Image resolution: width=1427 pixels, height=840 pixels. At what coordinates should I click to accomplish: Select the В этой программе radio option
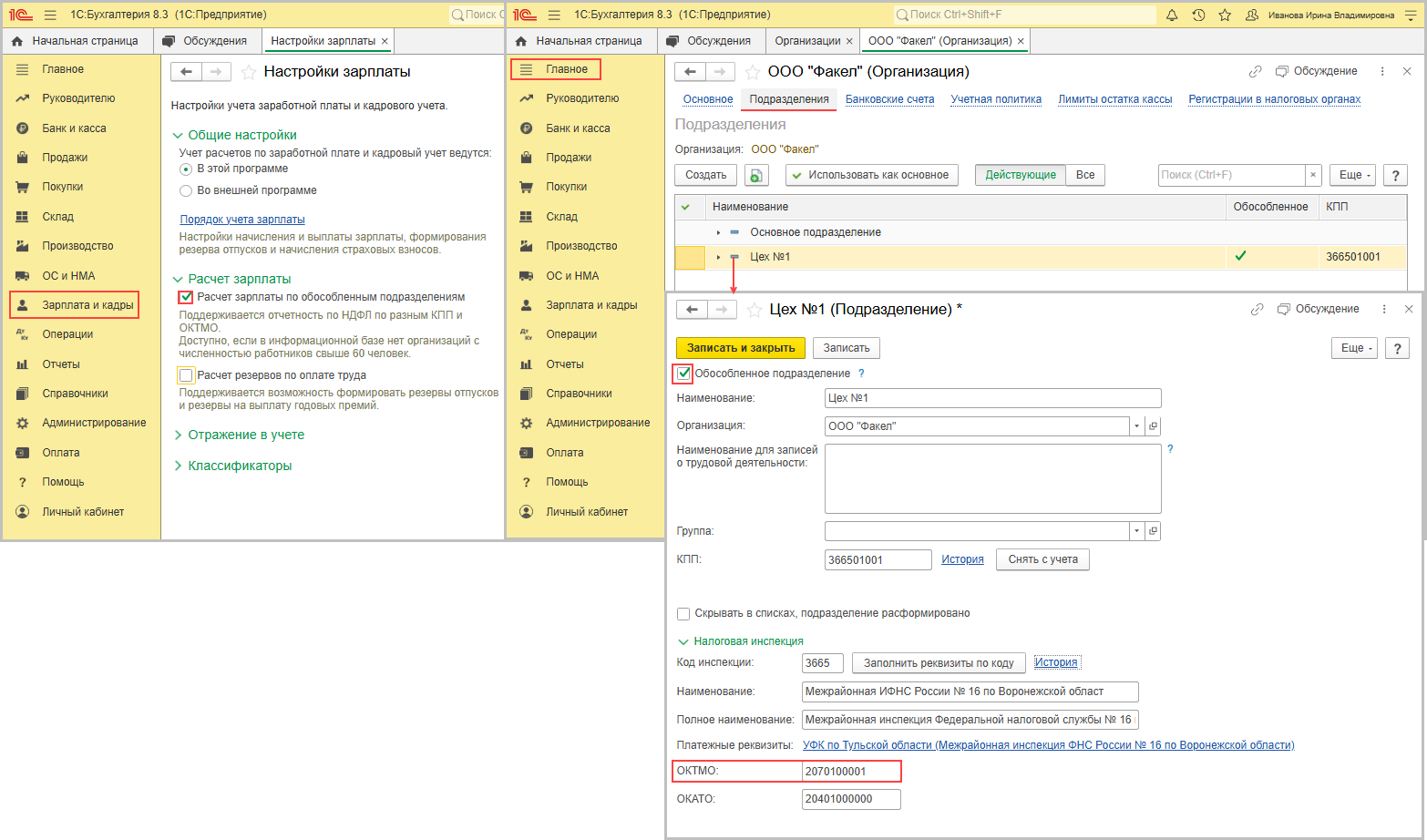click(186, 169)
